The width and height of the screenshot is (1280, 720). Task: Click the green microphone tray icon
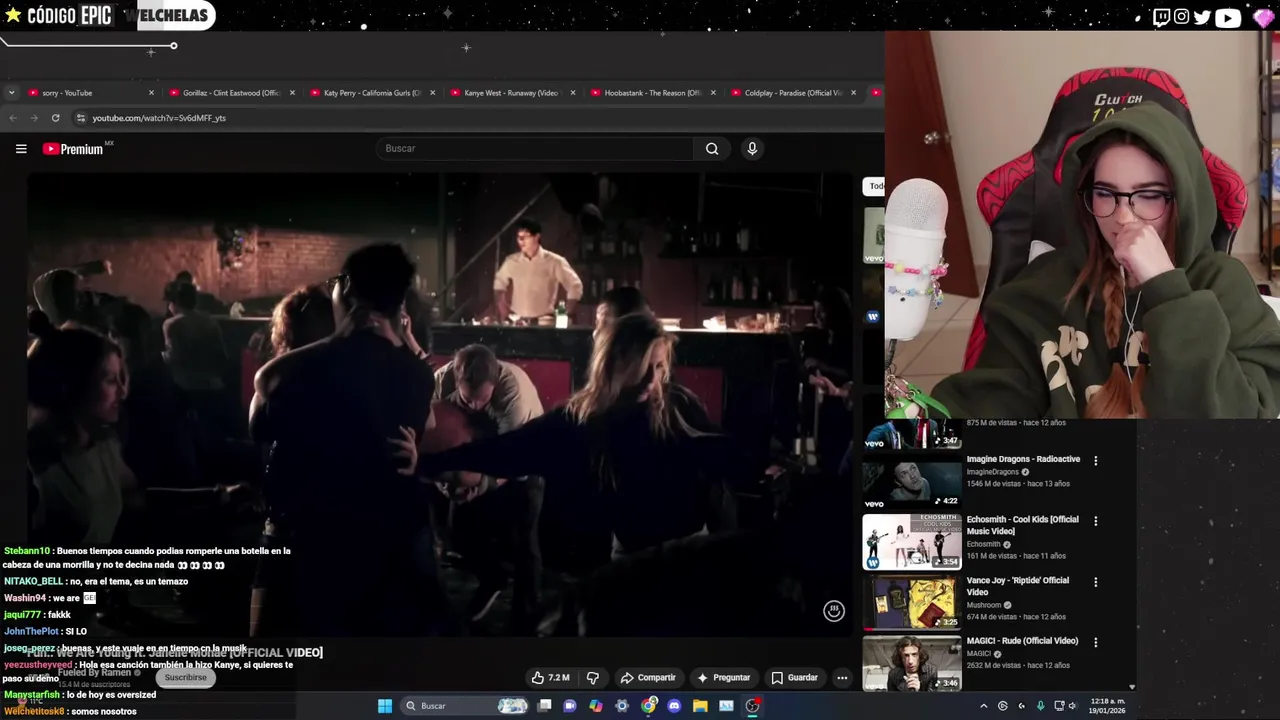click(1040, 706)
